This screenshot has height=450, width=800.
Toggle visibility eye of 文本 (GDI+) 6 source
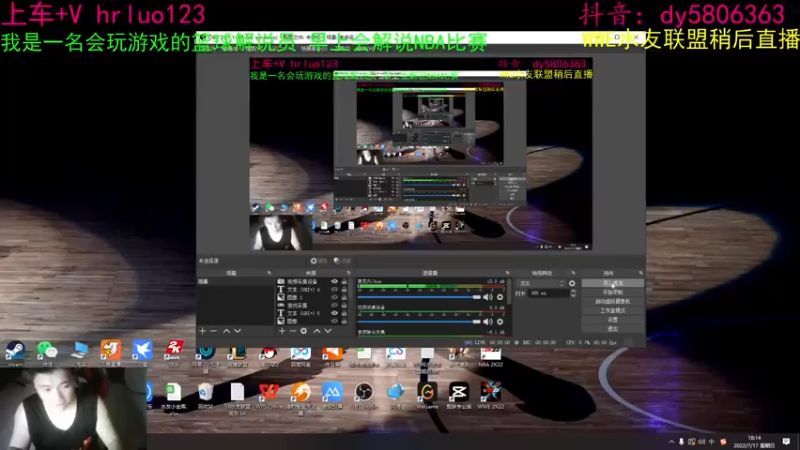(334, 289)
